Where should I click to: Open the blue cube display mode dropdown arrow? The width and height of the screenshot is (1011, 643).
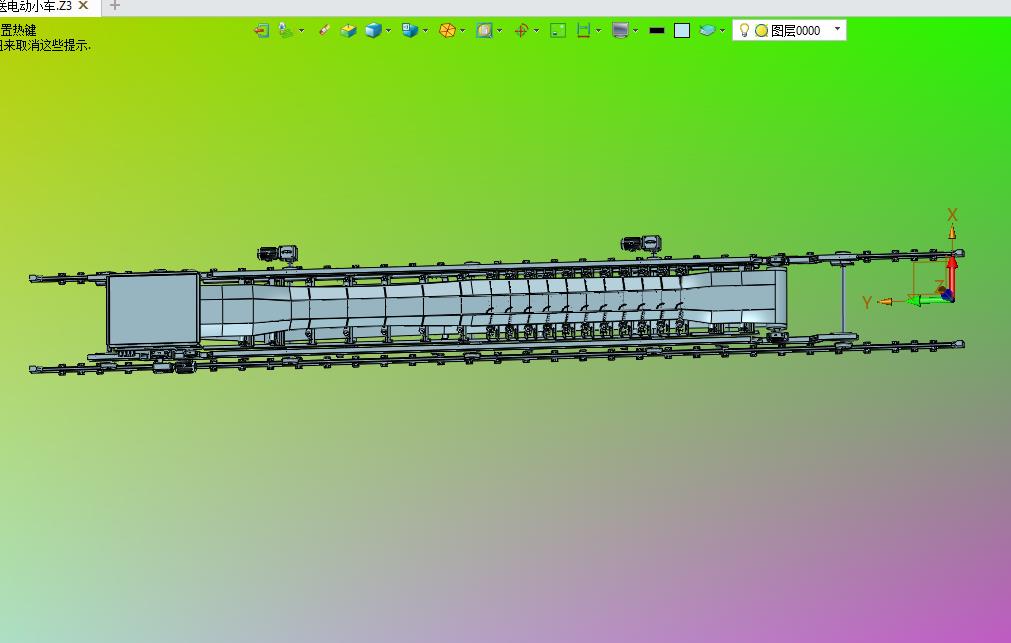click(388, 30)
